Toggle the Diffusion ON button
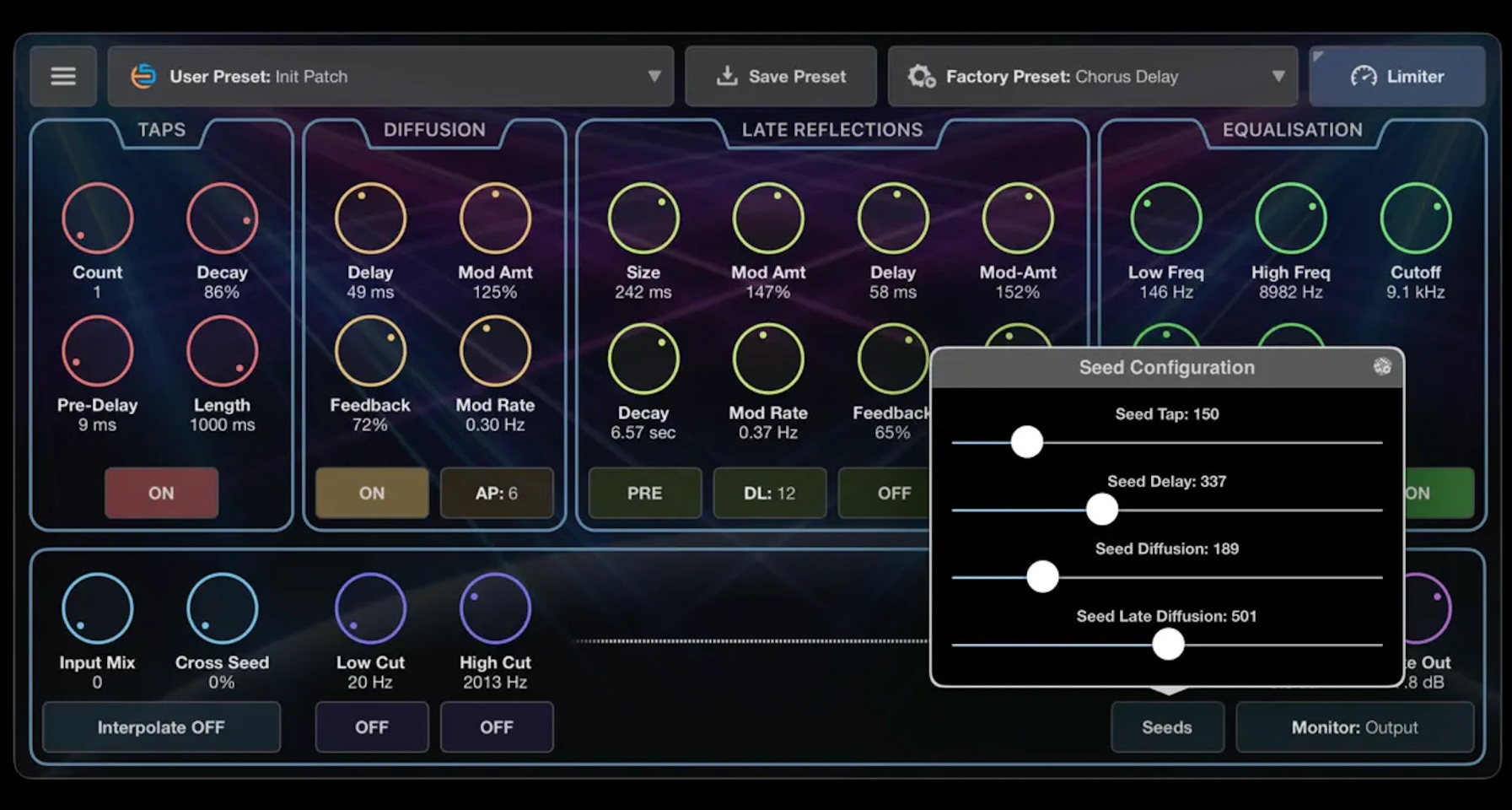Viewport: 1512px width, 810px height. tap(372, 493)
